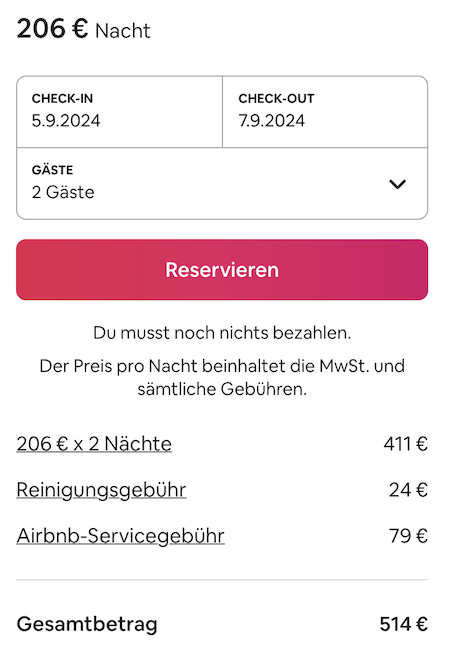Click the 514 € total amount

pyautogui.click(x=403, y=624)
